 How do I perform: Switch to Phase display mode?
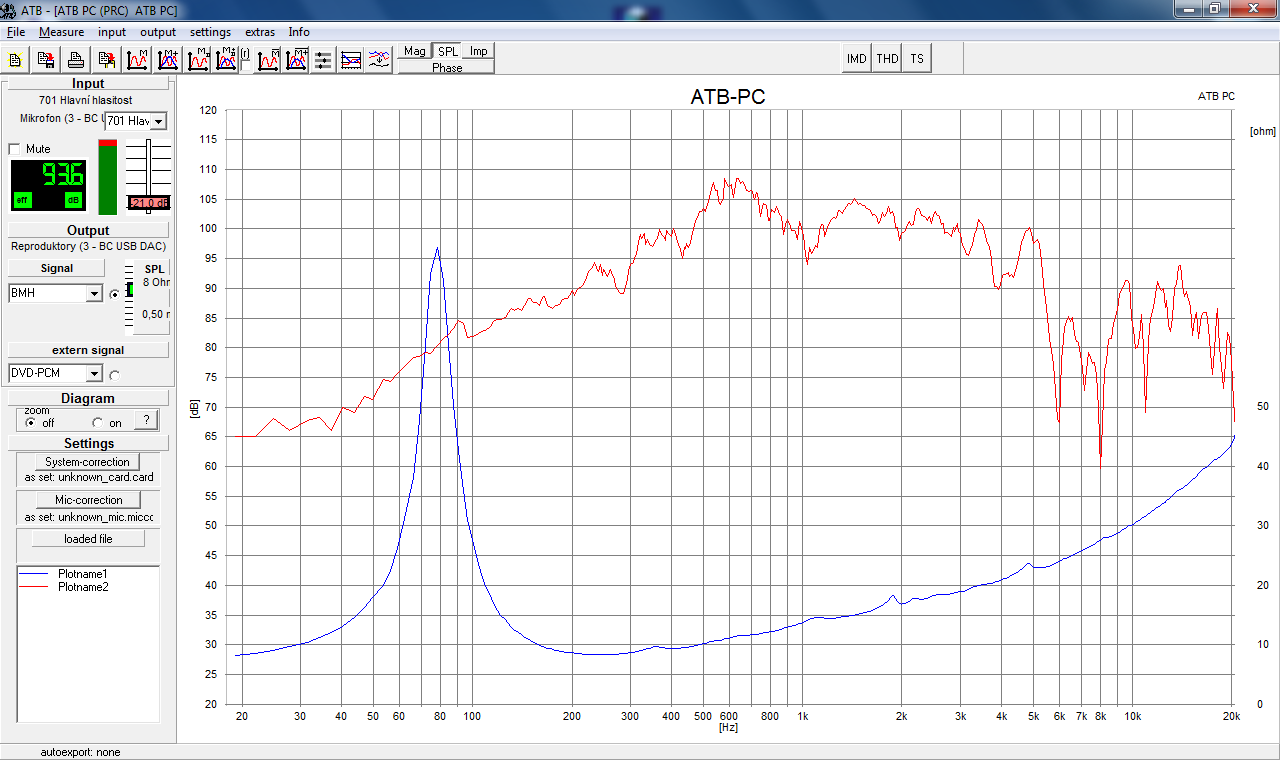click(x=446, y=67)
